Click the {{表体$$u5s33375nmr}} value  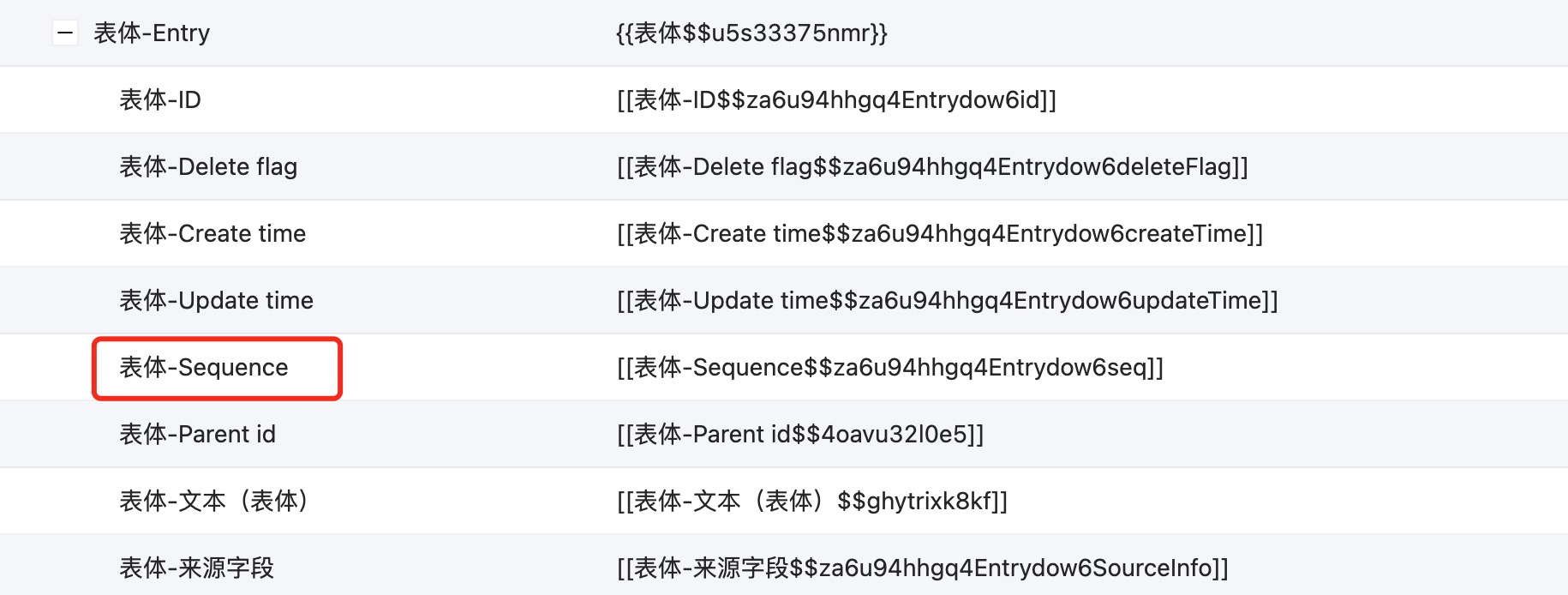point(751,33)
